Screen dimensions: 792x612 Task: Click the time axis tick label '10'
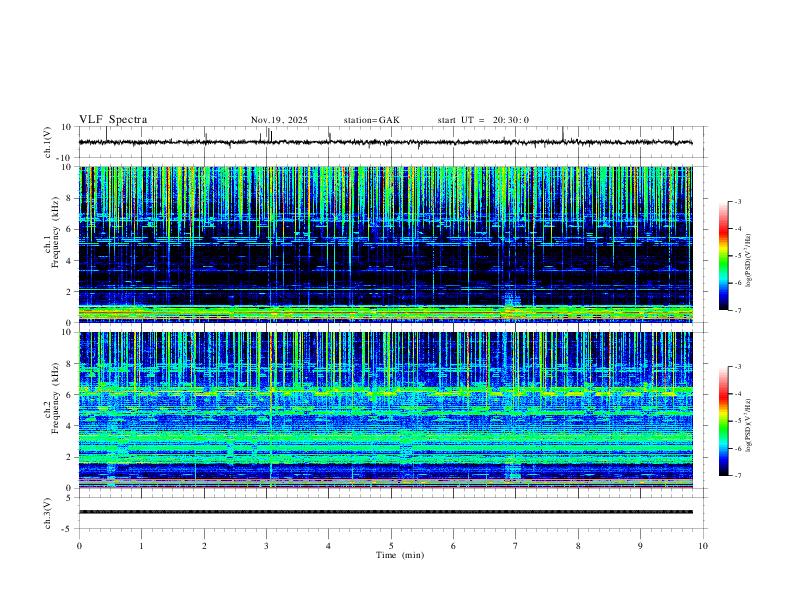(703, 546)
